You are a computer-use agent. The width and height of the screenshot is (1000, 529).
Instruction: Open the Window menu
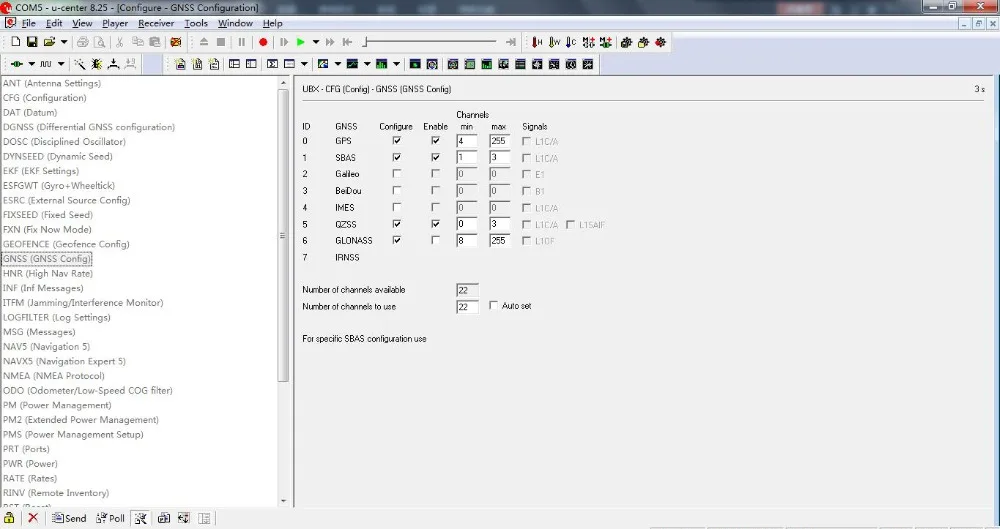(235, 23)
